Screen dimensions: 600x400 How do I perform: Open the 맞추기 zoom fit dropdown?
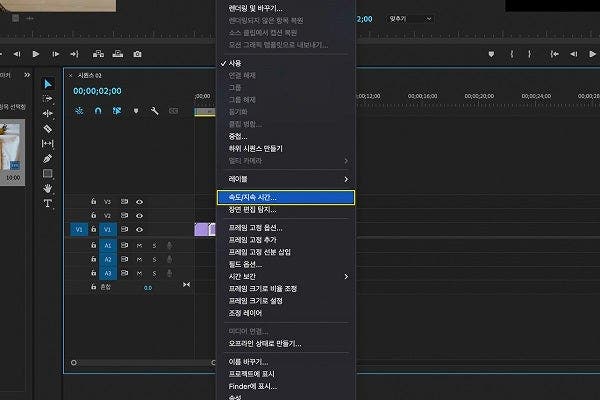(409, 19)
